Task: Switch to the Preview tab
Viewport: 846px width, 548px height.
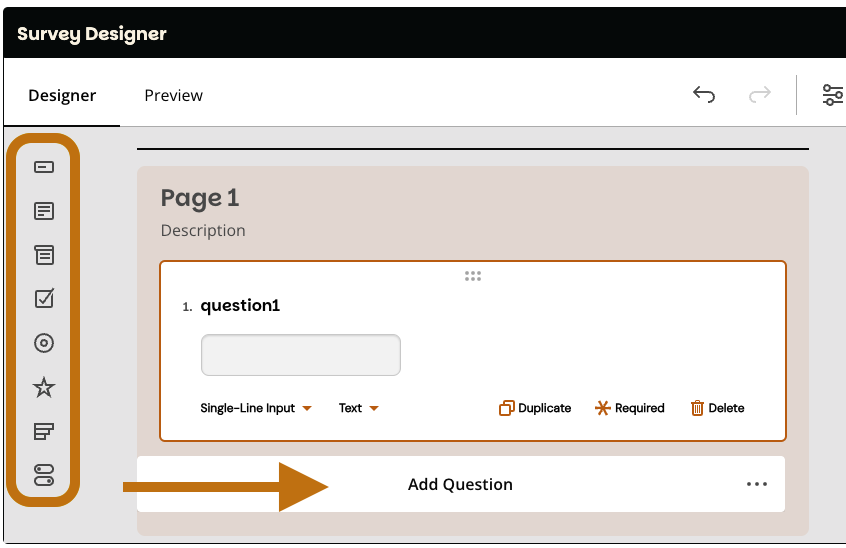Action: (173, 96)
